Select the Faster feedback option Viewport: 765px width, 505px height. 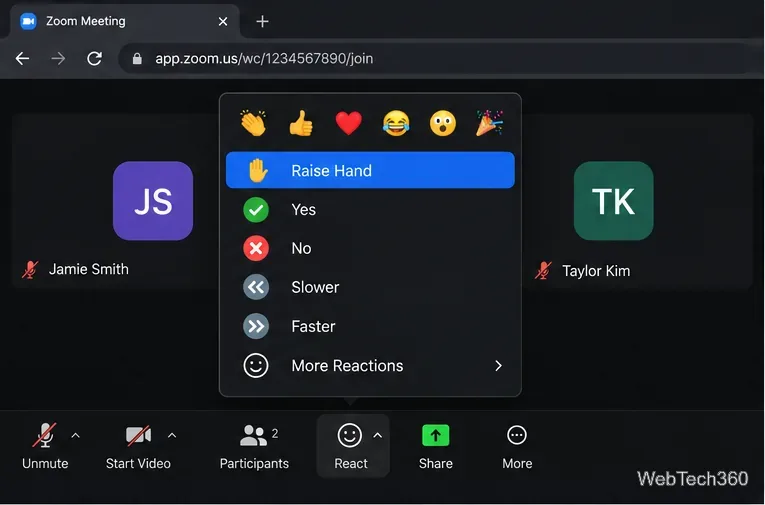[370, 326]
